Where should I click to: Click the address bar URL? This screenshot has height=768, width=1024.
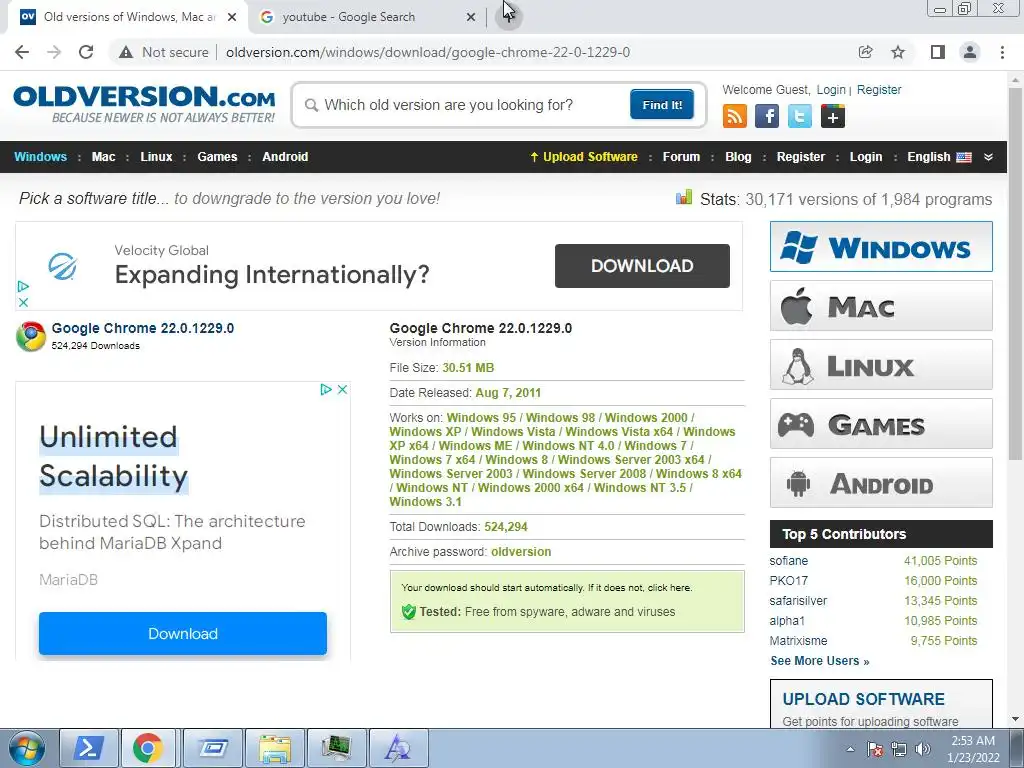[x=428, y=52]
